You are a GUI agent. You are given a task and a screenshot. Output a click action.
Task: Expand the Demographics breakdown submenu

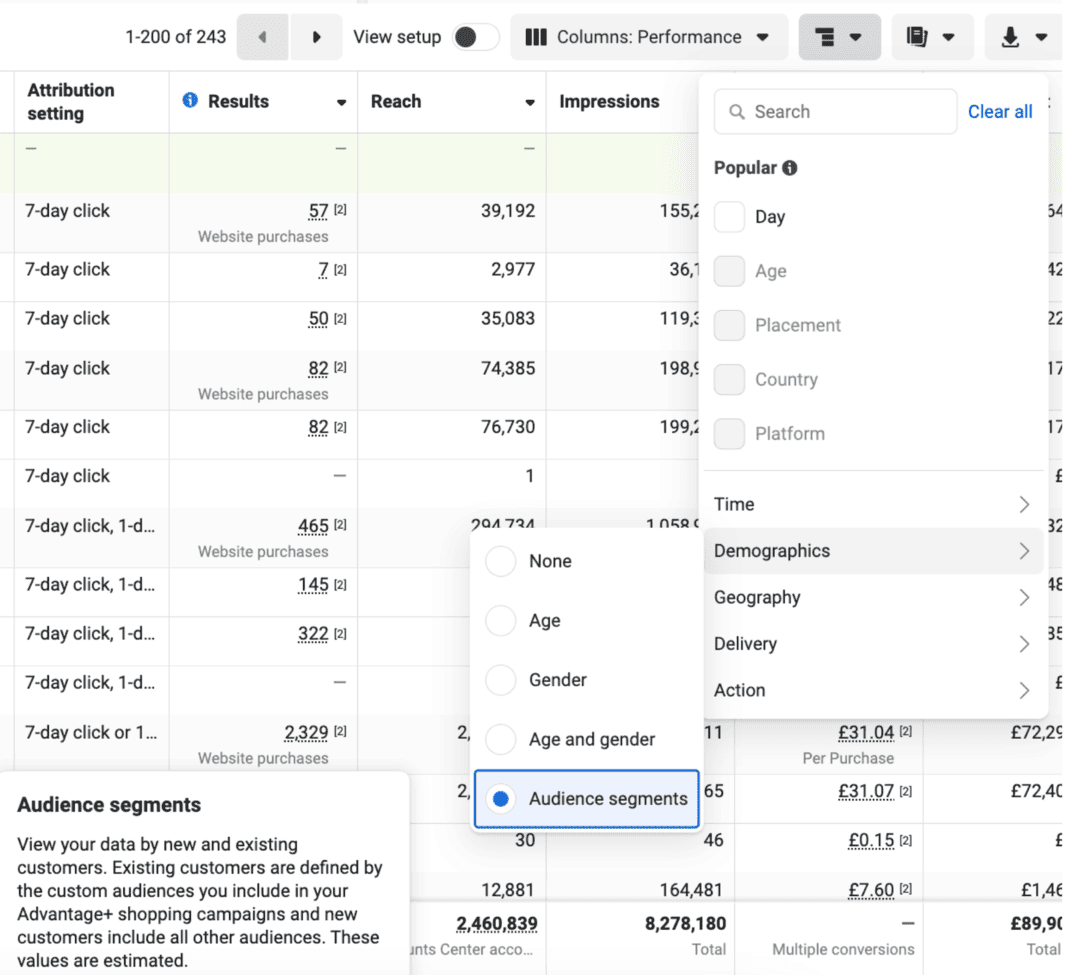click(x=873, y=551)
